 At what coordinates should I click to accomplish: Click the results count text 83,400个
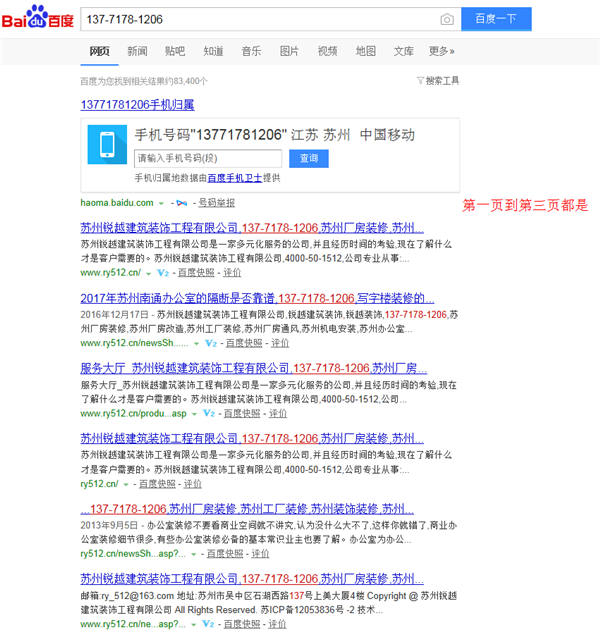pyautogui.click(x=190, y=81)
